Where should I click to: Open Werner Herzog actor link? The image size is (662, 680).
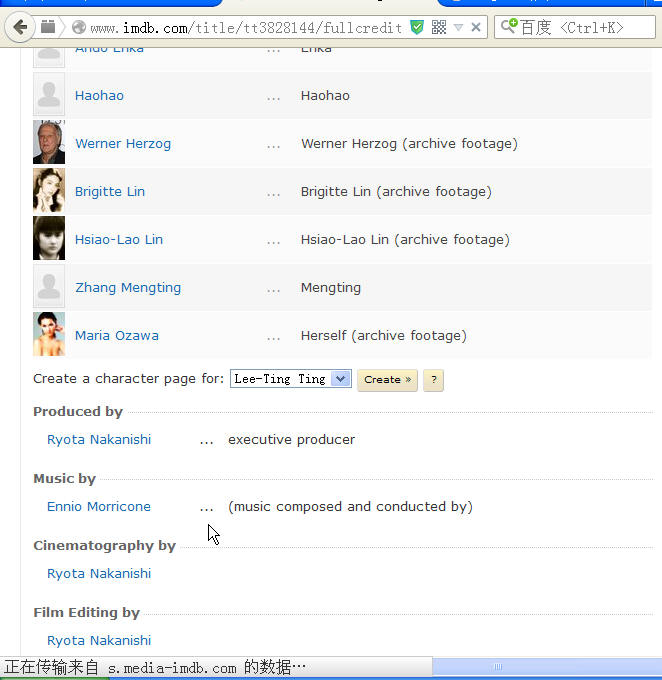(x=123, y=144)
